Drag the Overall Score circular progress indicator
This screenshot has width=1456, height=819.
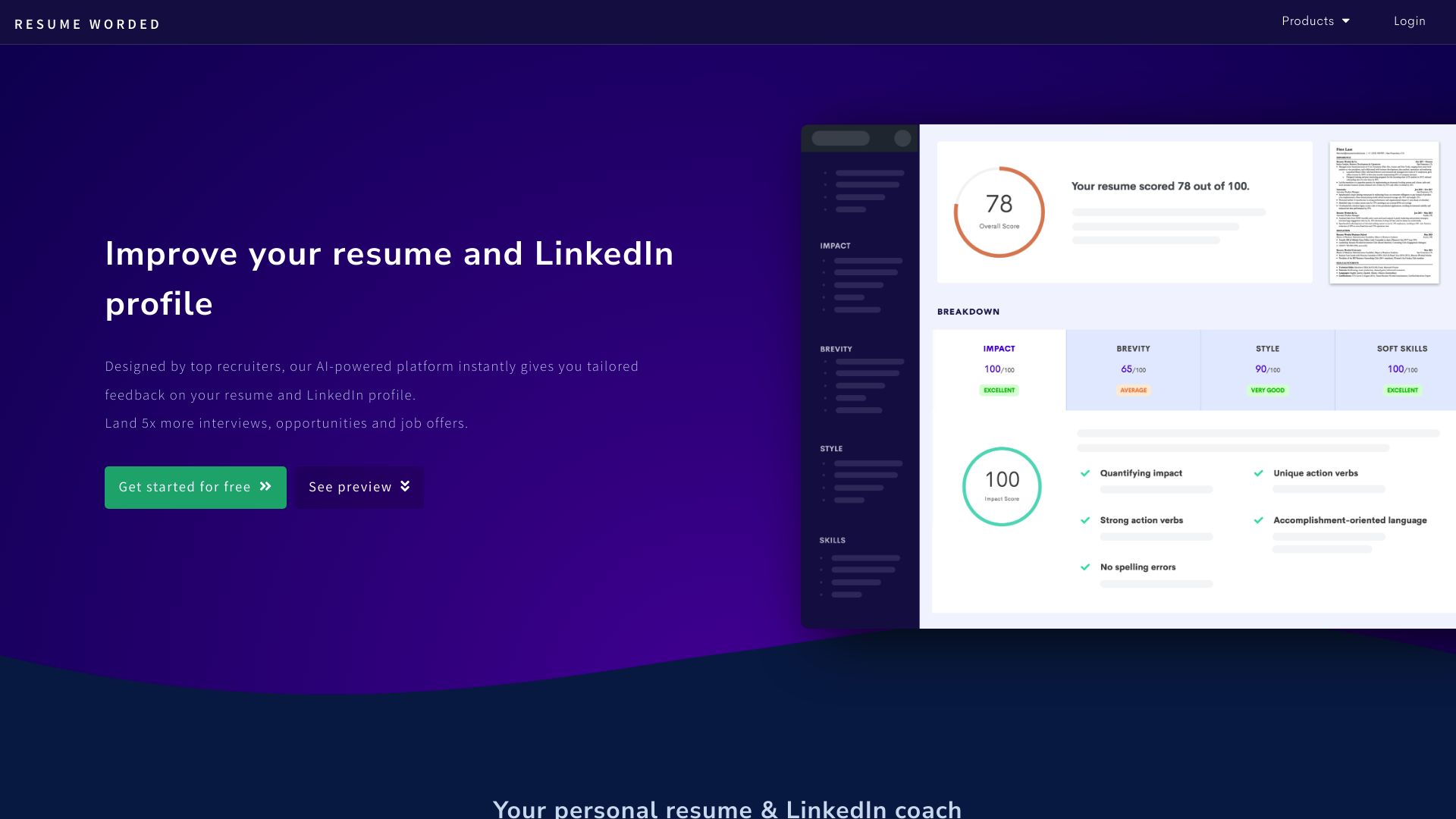998,210
